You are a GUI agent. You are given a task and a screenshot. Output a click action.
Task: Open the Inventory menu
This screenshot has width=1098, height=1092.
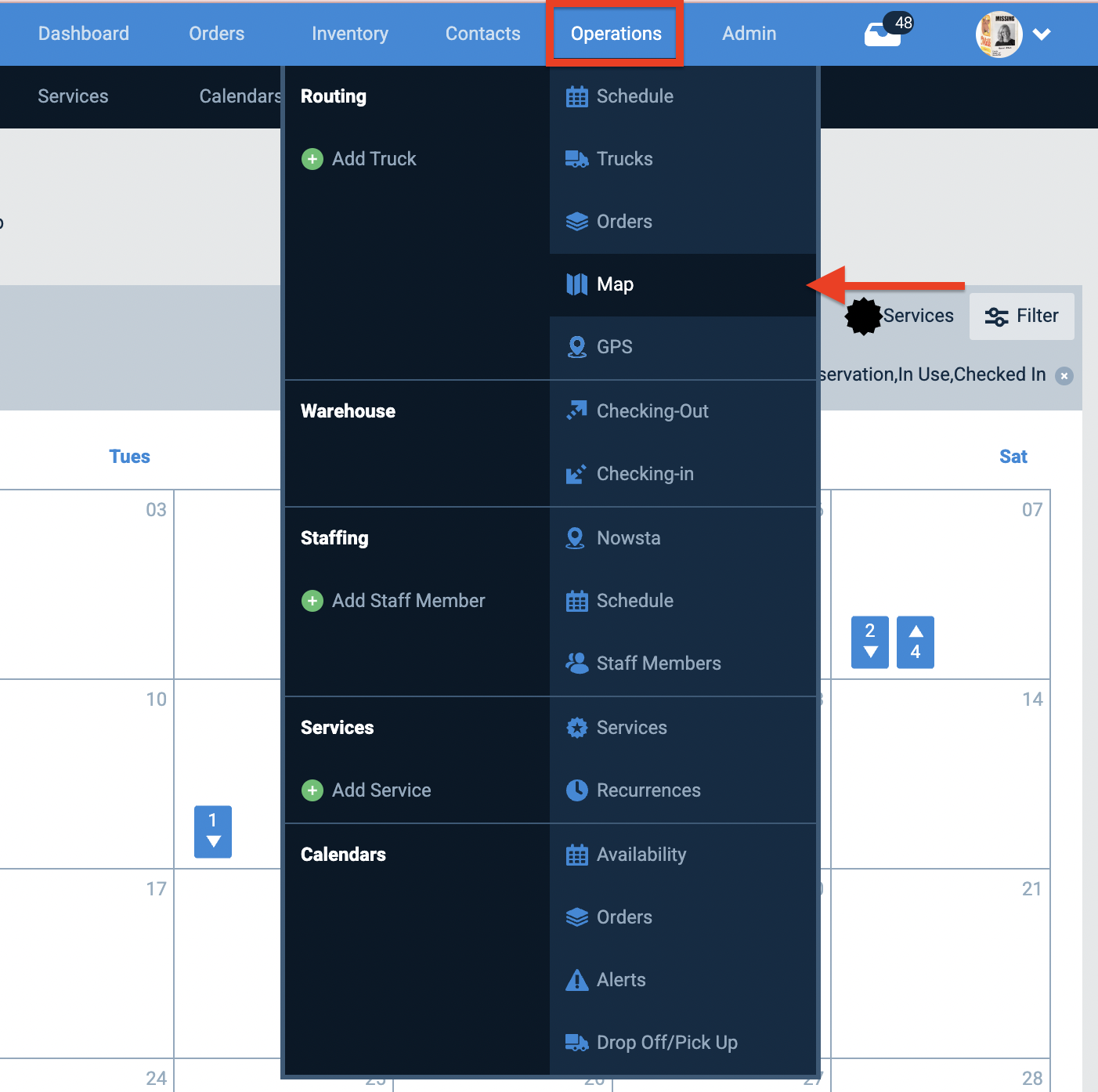[349, 34]
